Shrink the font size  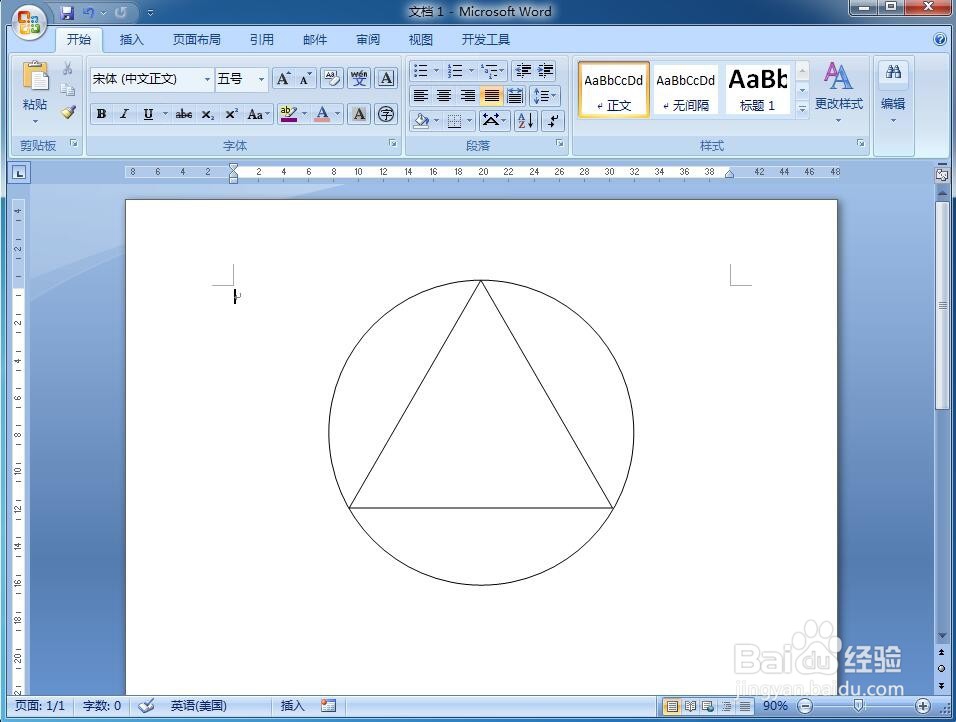point(305,79)
